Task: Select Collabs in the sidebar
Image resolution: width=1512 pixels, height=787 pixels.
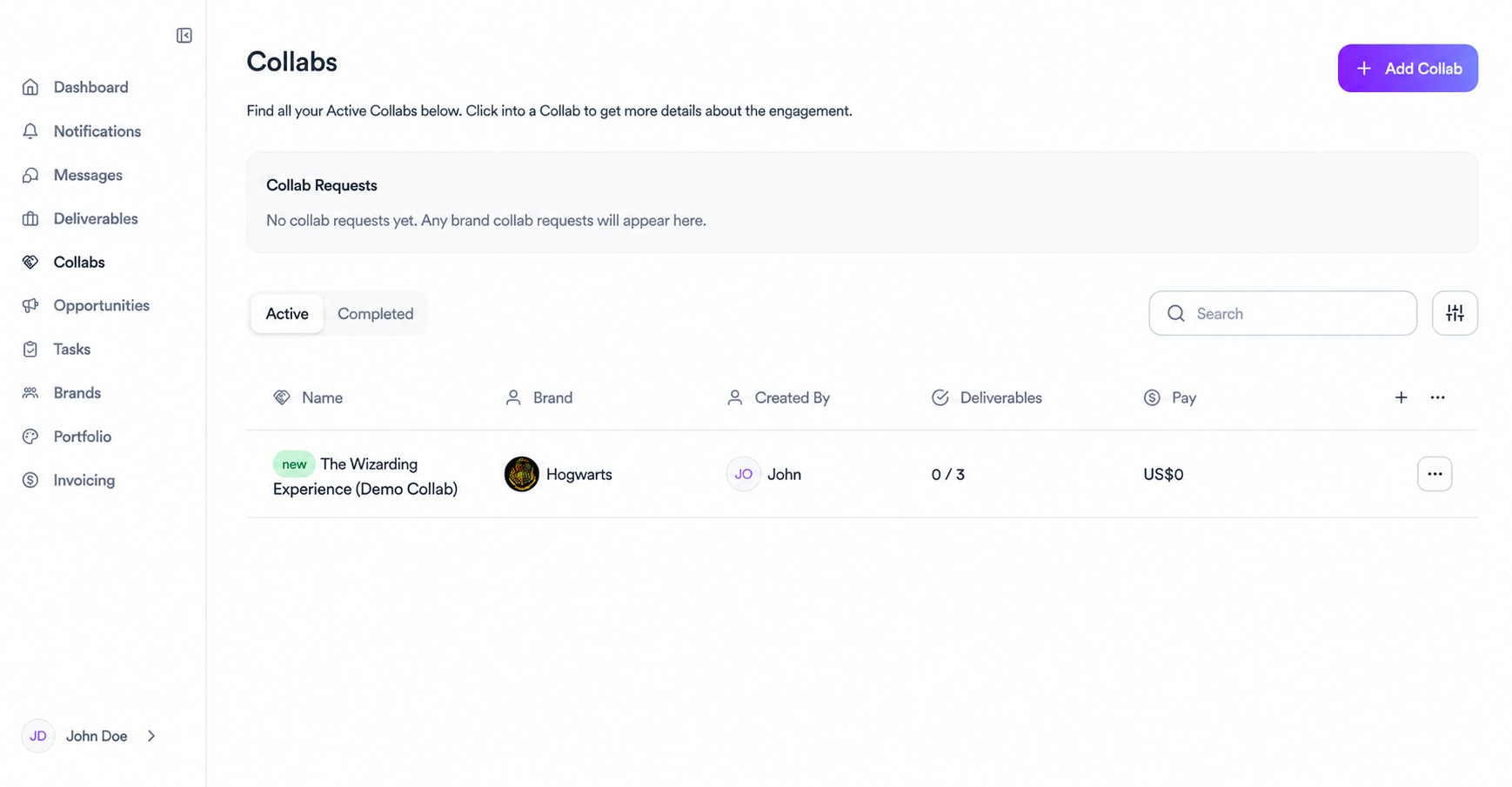Action: tap(78, 262)
